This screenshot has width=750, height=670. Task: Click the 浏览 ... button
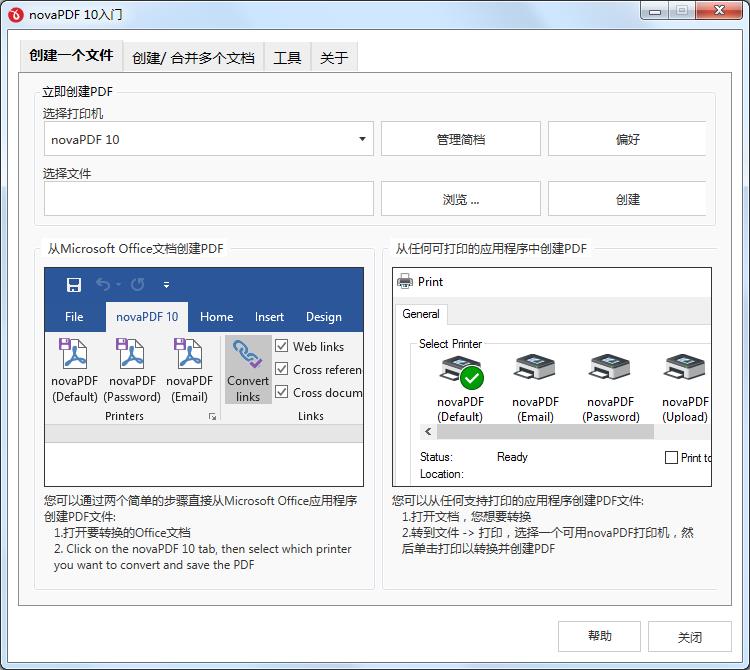(x=461, y=198)
